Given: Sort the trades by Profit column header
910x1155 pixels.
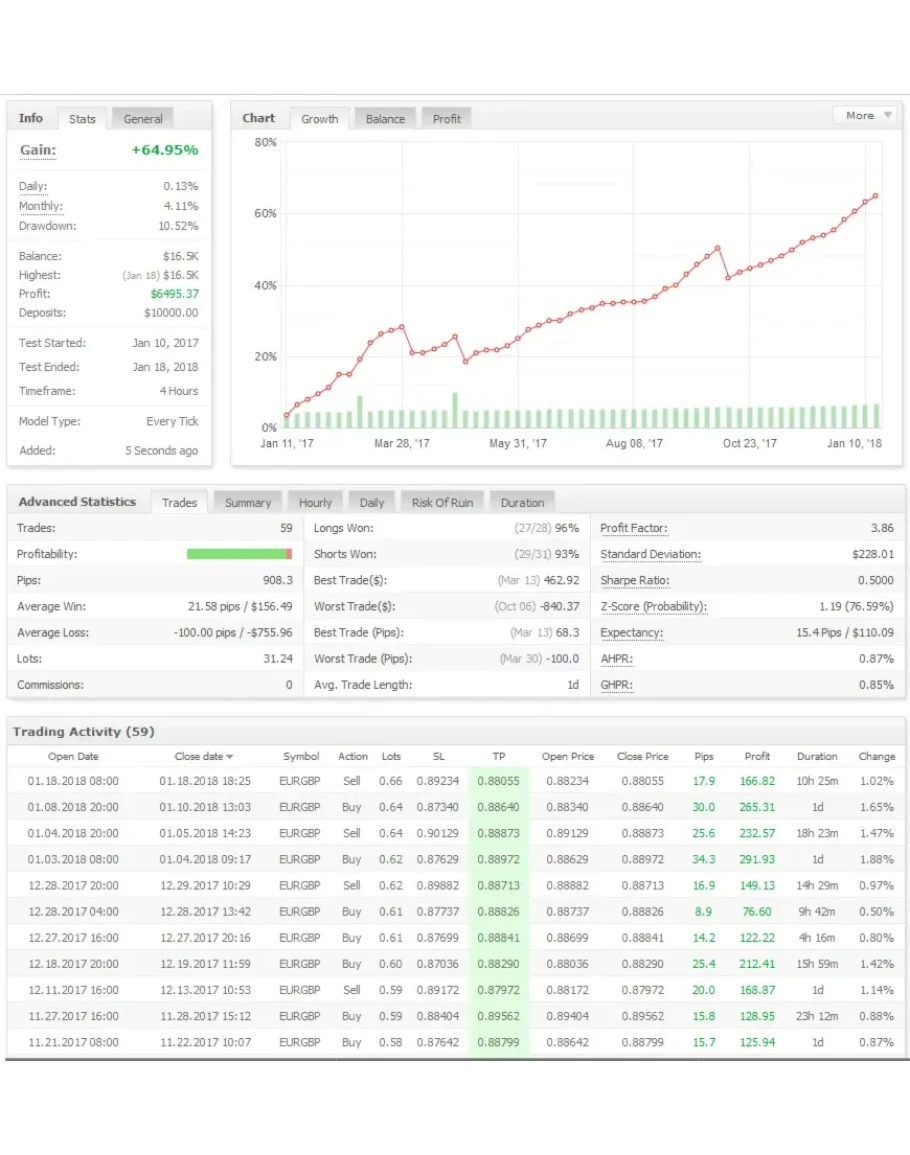Looking at the screenshot, I should coord(757,757).
